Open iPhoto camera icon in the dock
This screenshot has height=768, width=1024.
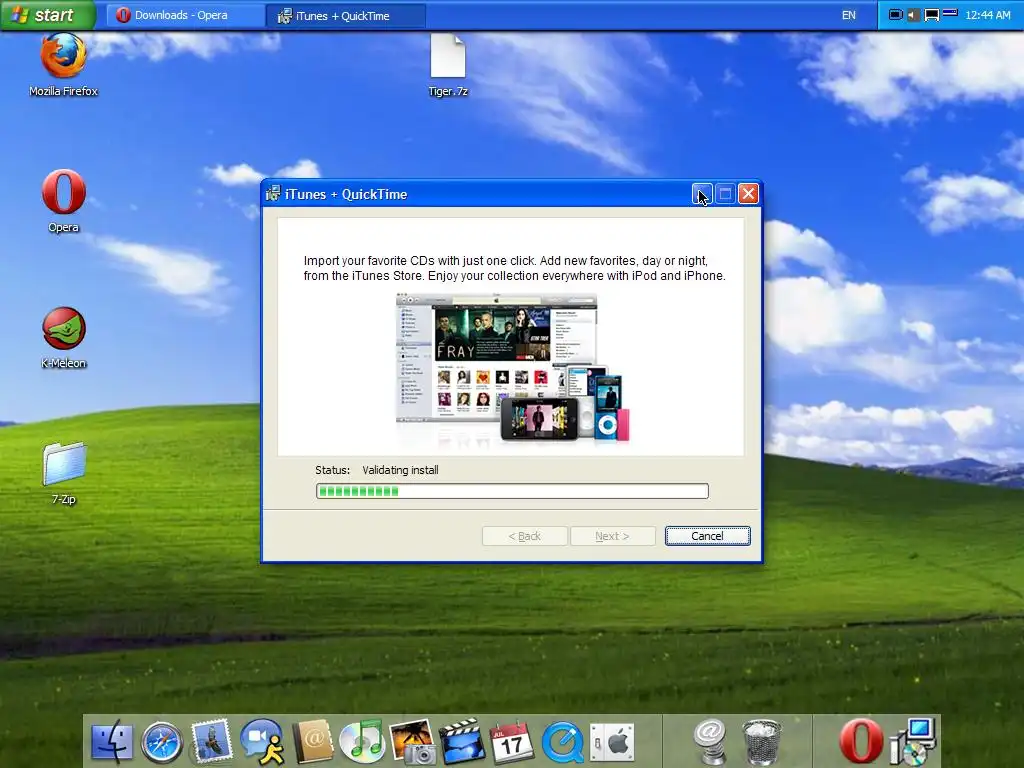(x=412, y=741)
